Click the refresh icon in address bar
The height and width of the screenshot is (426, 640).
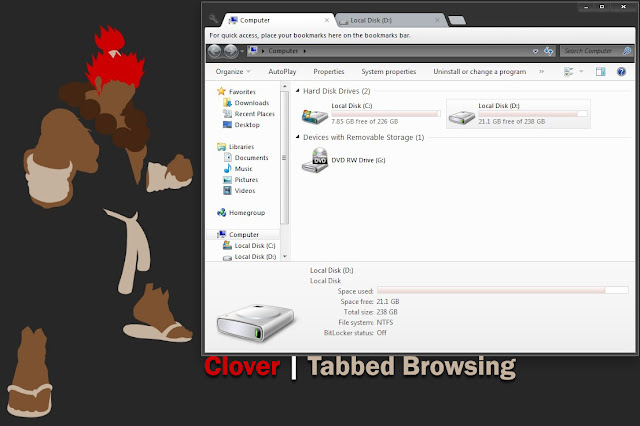click(x=549, y=51)
